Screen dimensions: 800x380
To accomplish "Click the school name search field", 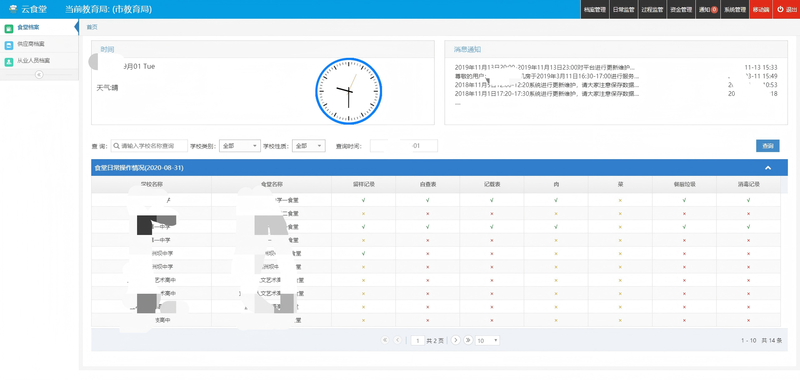I will pos(149,146).
